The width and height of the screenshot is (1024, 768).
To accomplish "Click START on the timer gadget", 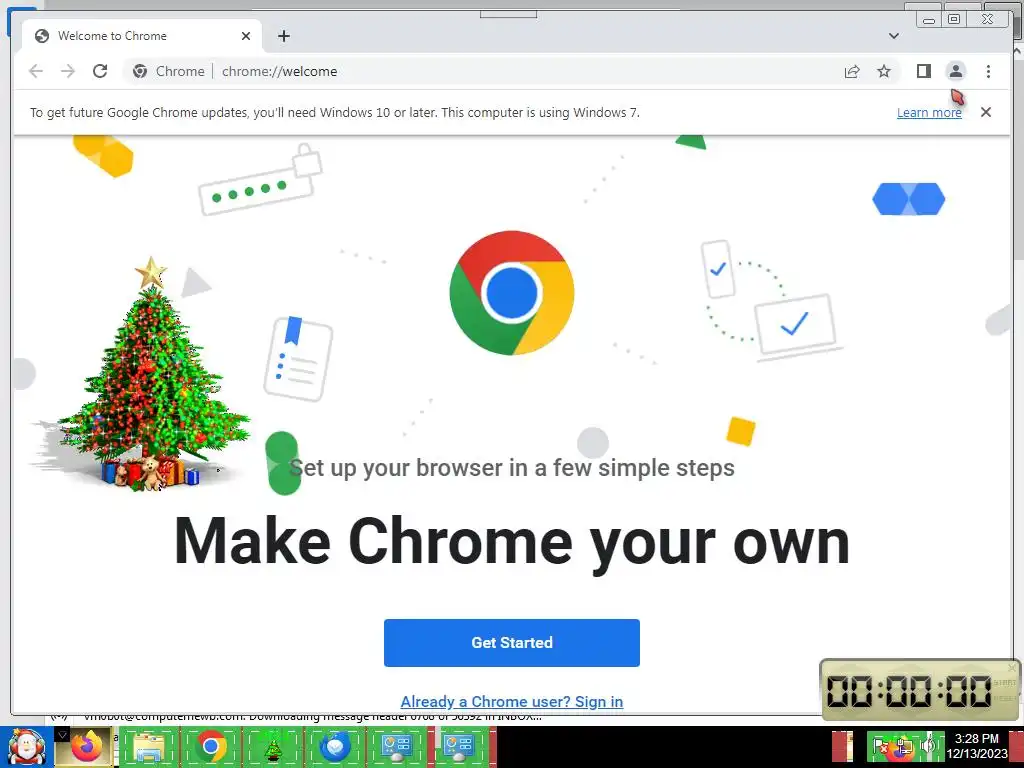I will (x=1004, y=682).
